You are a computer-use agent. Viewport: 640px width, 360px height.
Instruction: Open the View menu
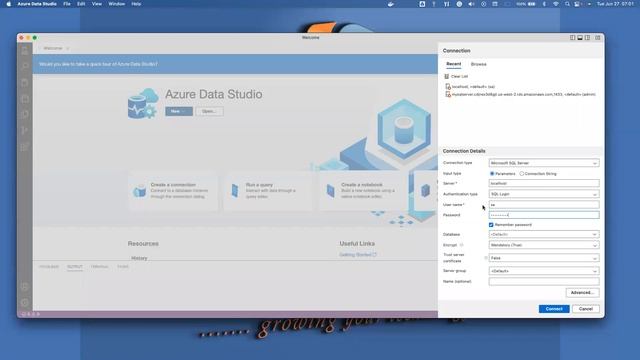[97, 4]
